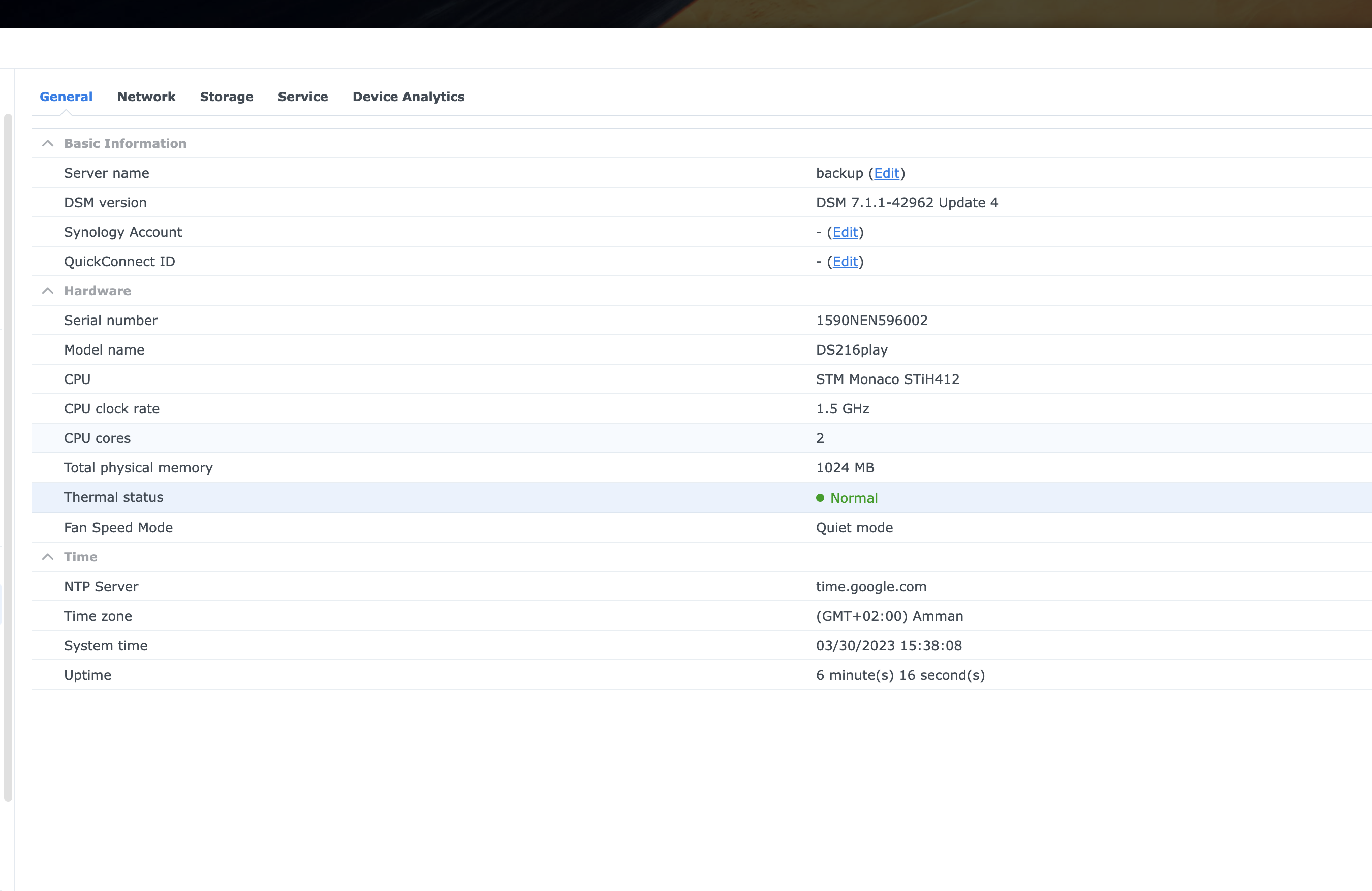Click Edit link for Synology Account
The height and width of the screenshot is (891, 1372).
pos(845,232)
